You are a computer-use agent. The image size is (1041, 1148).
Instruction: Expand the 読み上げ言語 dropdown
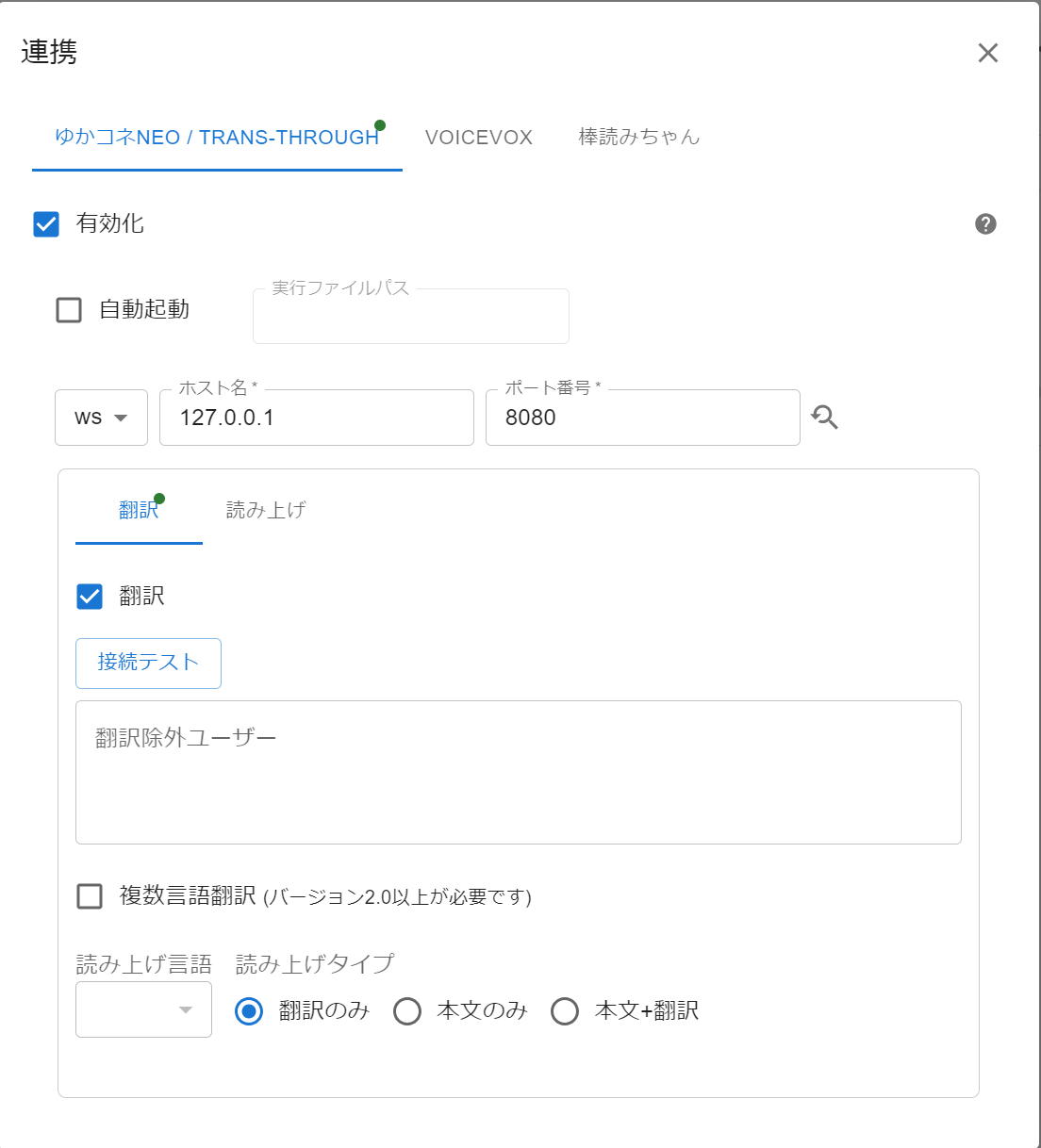[143, 1010]
